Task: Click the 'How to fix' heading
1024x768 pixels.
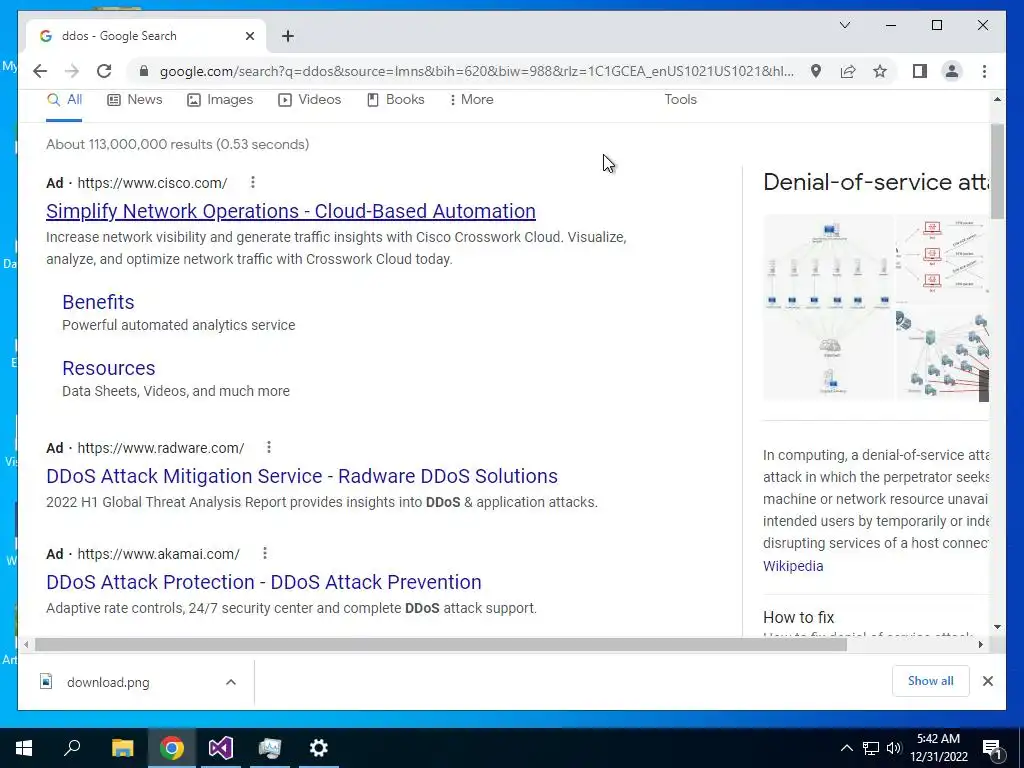Action: tap(798, 617)
